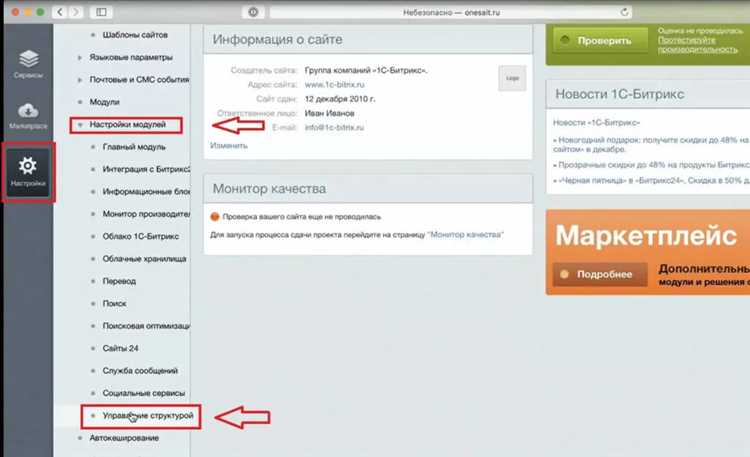The height and width of the screenshot is (457, 750).
Task: Expand the Языковые параметры tree node
Action: 80,57
